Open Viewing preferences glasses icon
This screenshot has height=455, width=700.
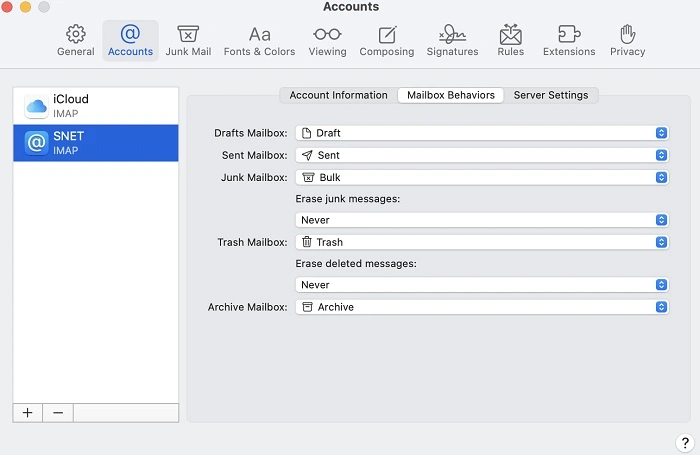(327, 34)
